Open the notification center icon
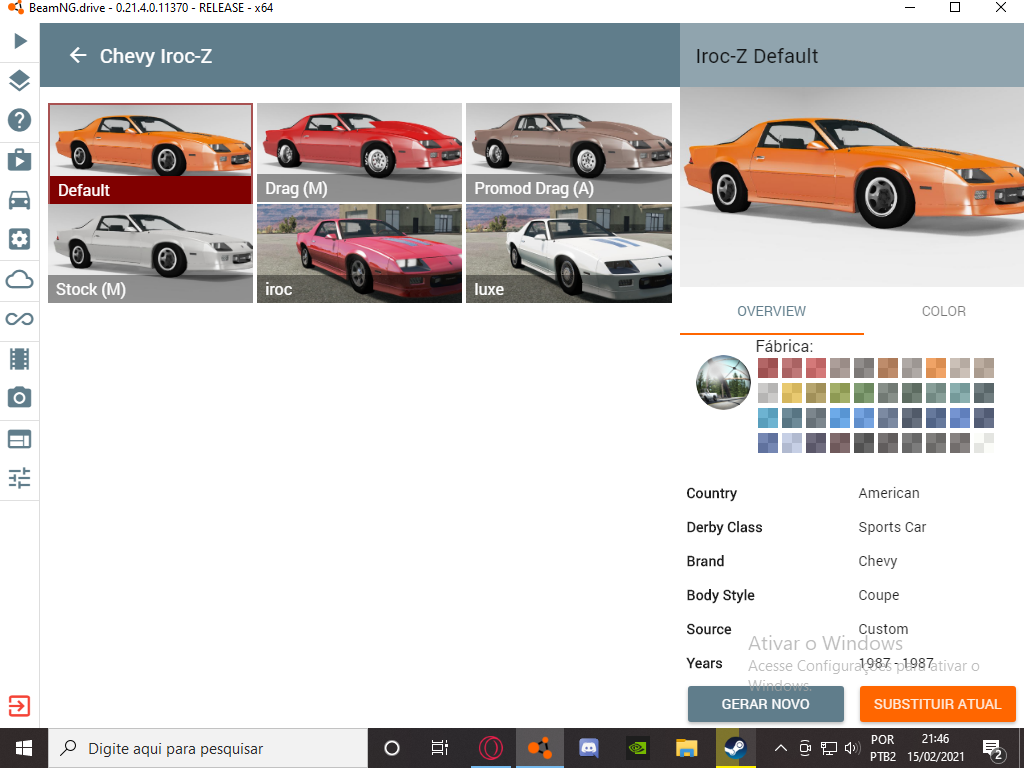The image size is (1024, 768). 993,749
